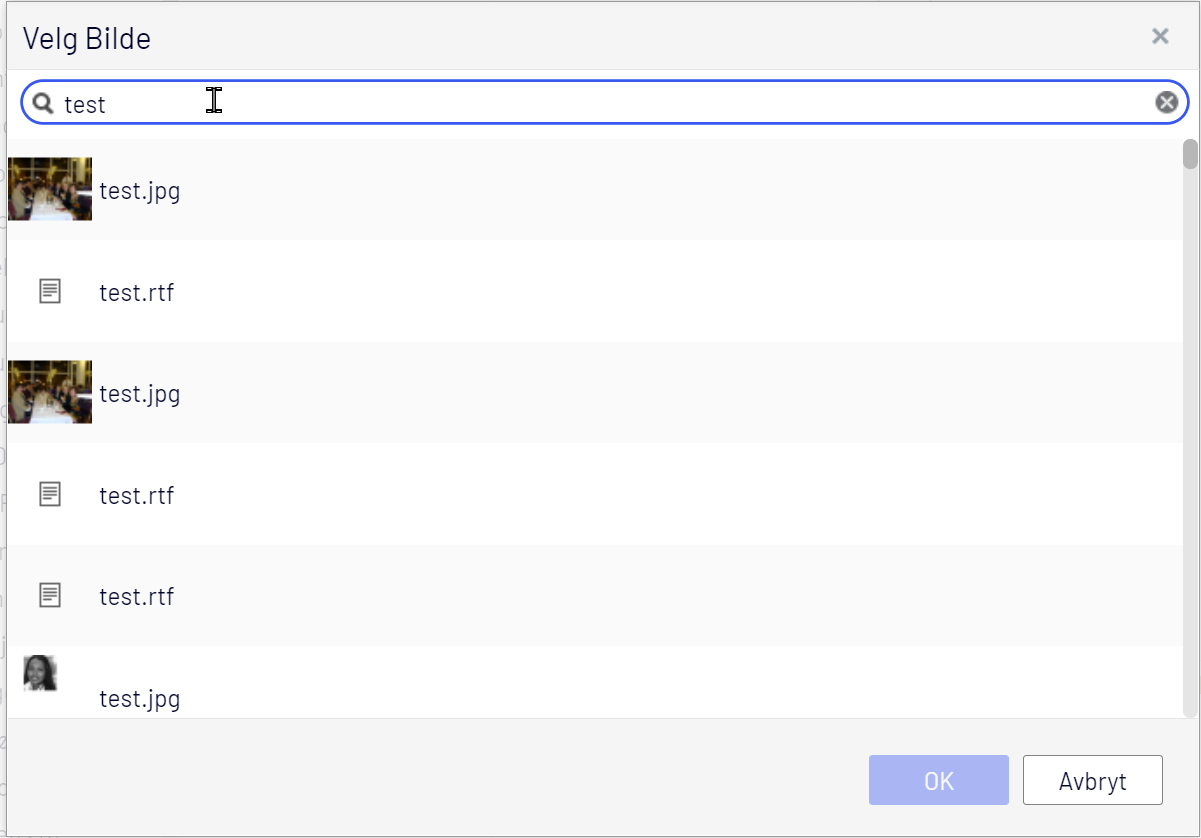This screenshot has width=1201, height=838.
Task: Select the topmost dinner table photo thumbnail
Action: click(50, 189)
